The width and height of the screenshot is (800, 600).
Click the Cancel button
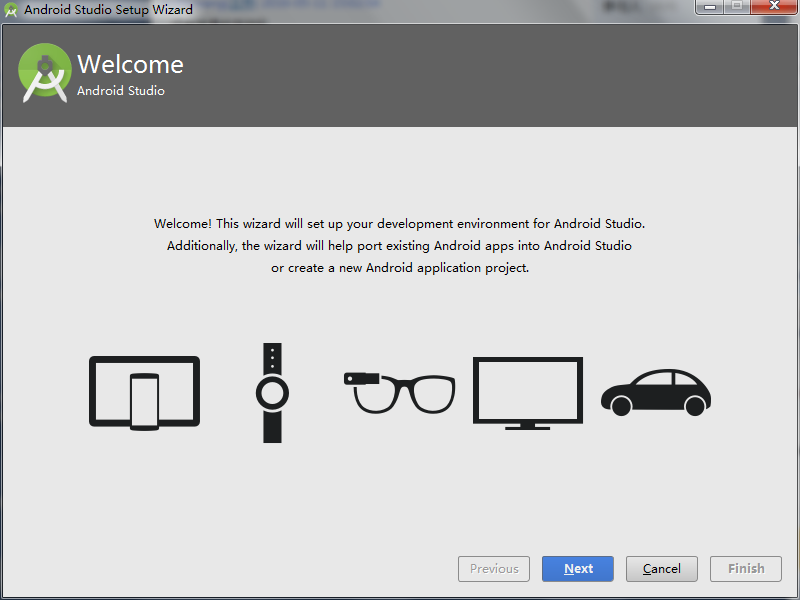pyautogui.click(x=662, y=568)
